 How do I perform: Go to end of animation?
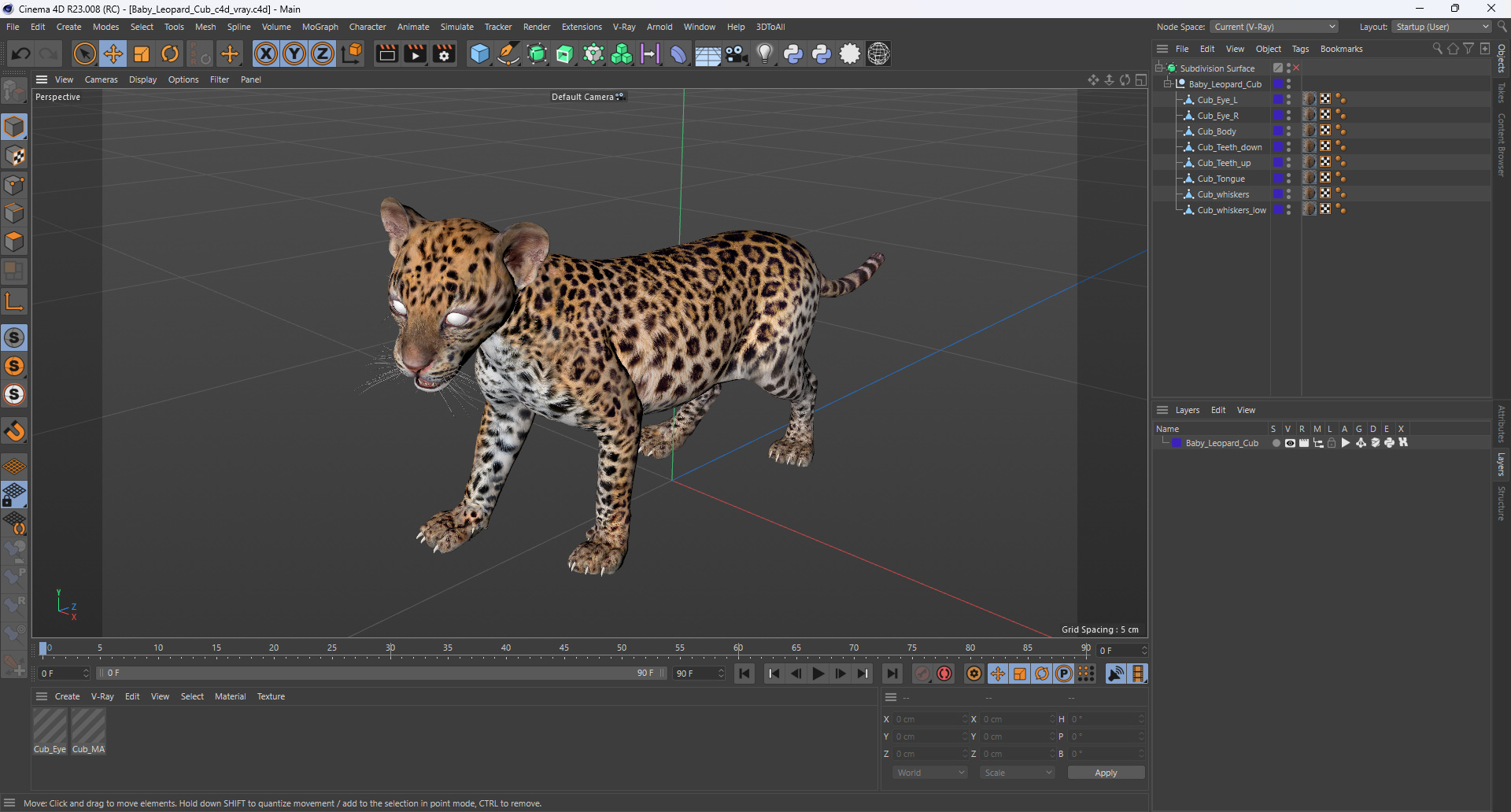click(892, 674)
